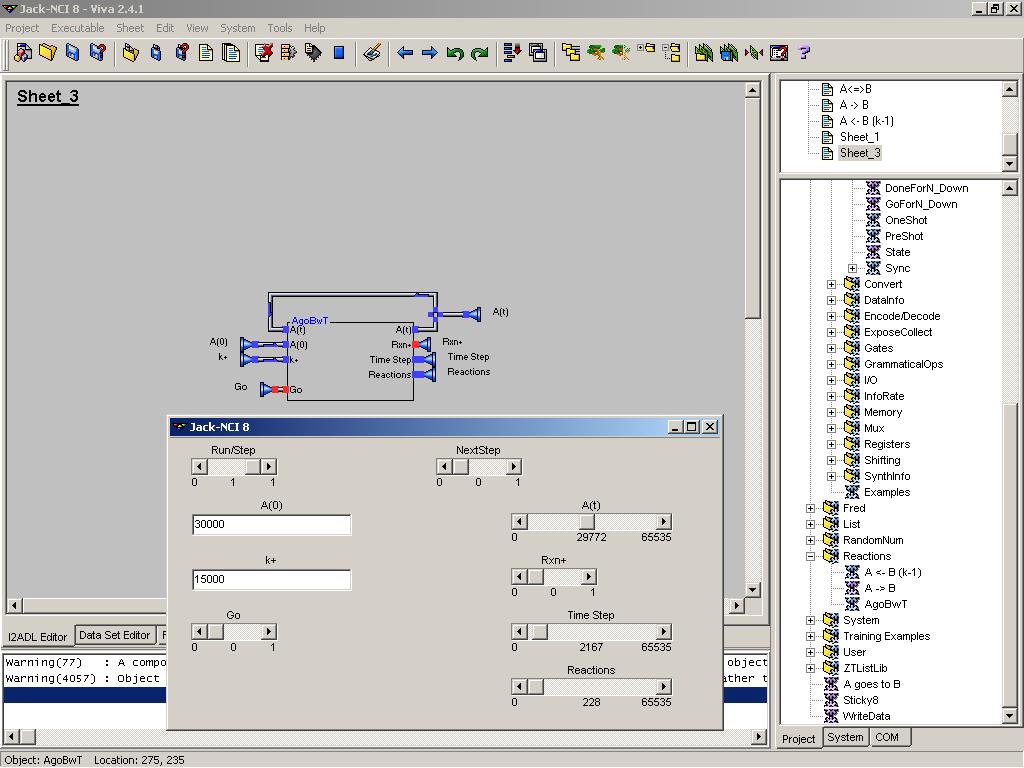Expand the DataInfo folder node
This screenshot has width=1024, height=768.
pos(831,300)
